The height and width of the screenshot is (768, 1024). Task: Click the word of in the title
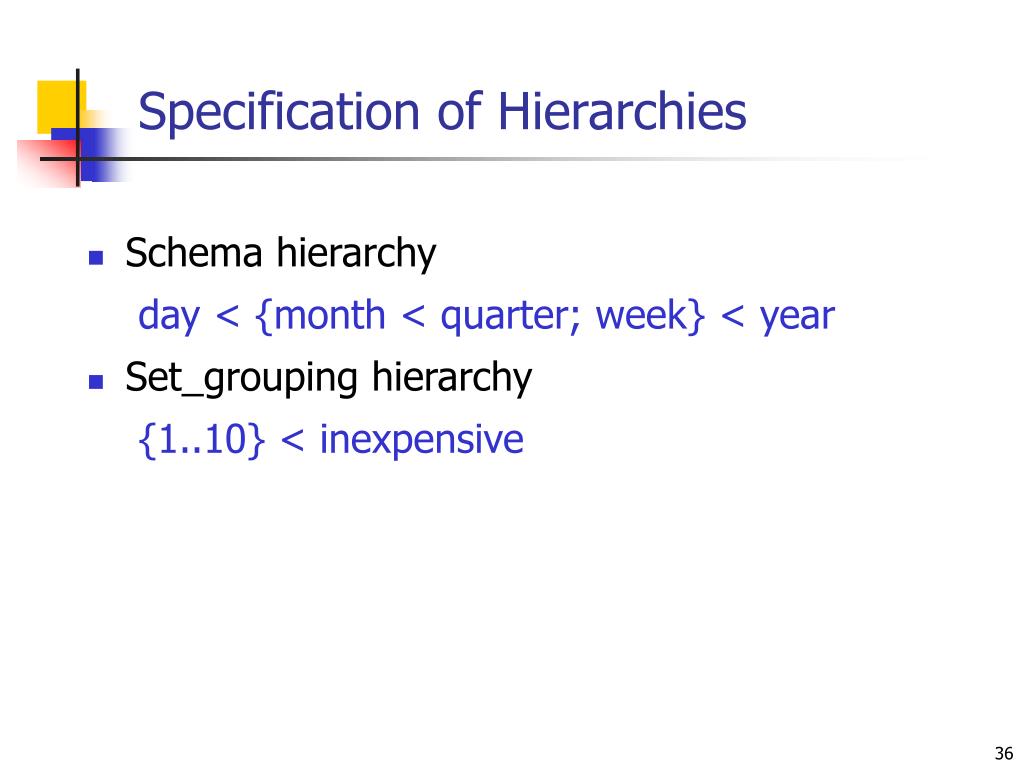tap(459, 110)
